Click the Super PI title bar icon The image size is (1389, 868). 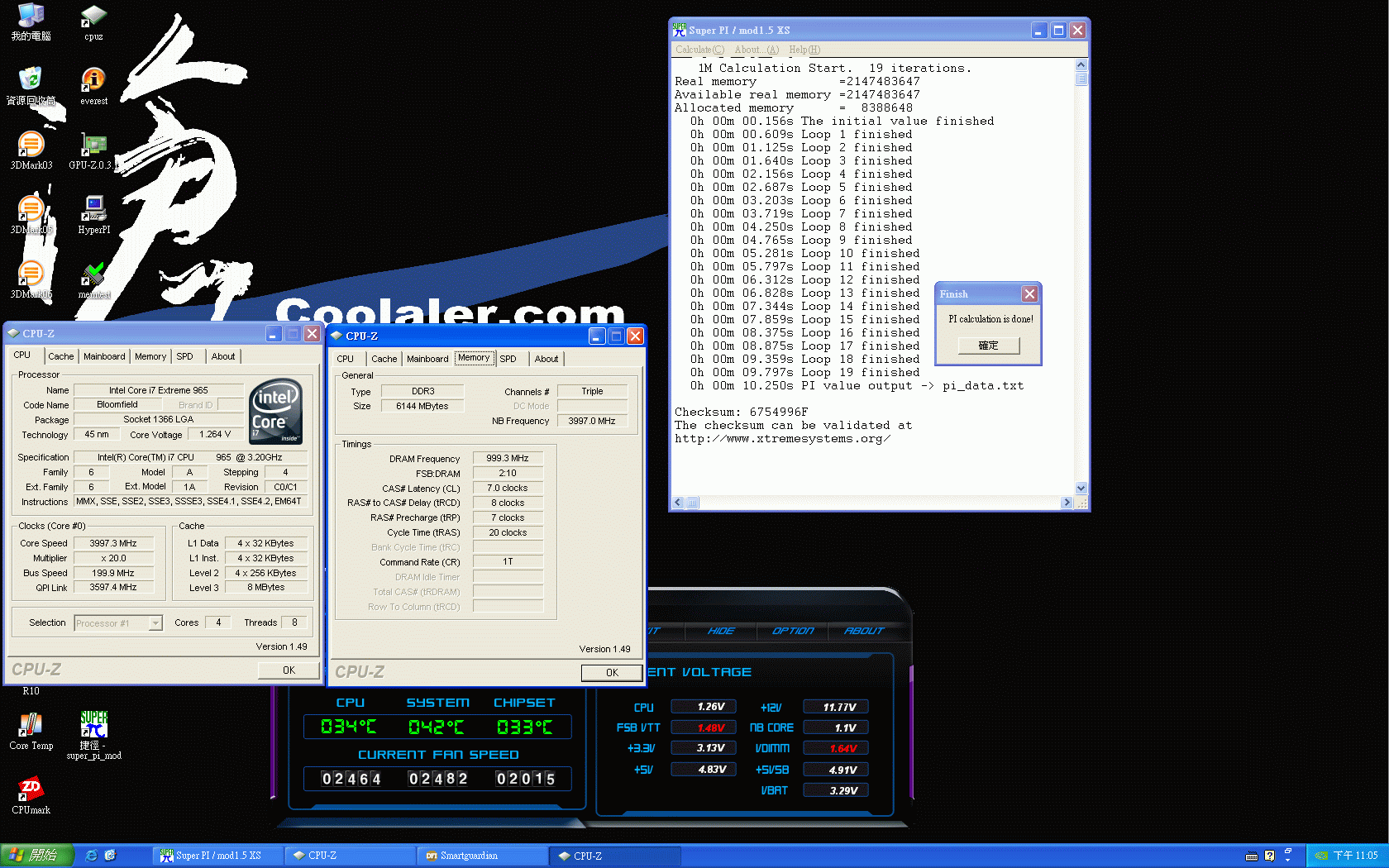680,30
